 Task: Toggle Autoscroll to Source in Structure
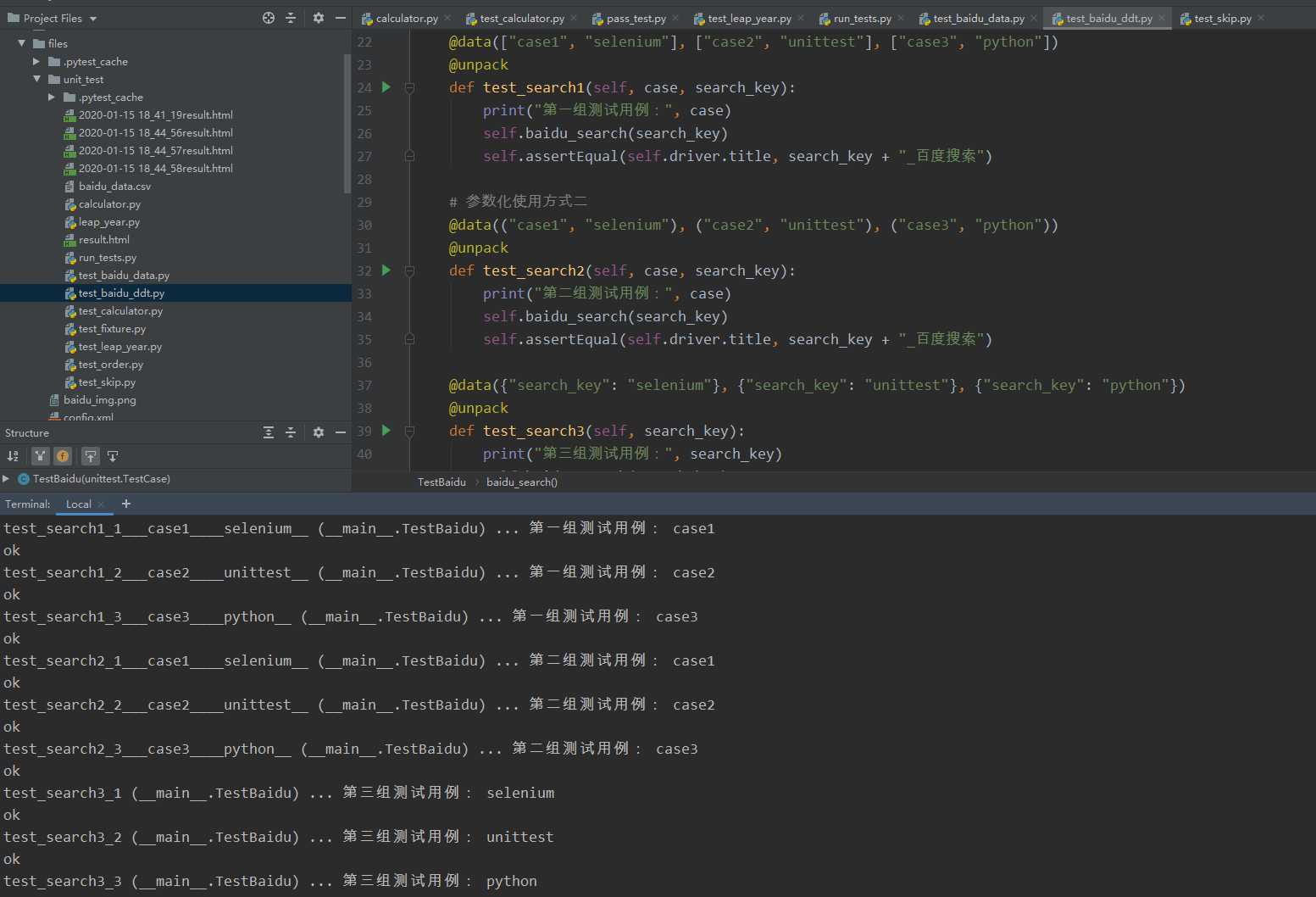[90, 456]
